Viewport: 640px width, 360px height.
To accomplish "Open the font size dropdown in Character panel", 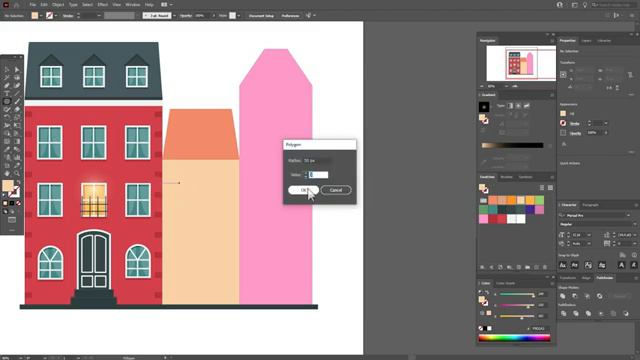I will [589, 235].
